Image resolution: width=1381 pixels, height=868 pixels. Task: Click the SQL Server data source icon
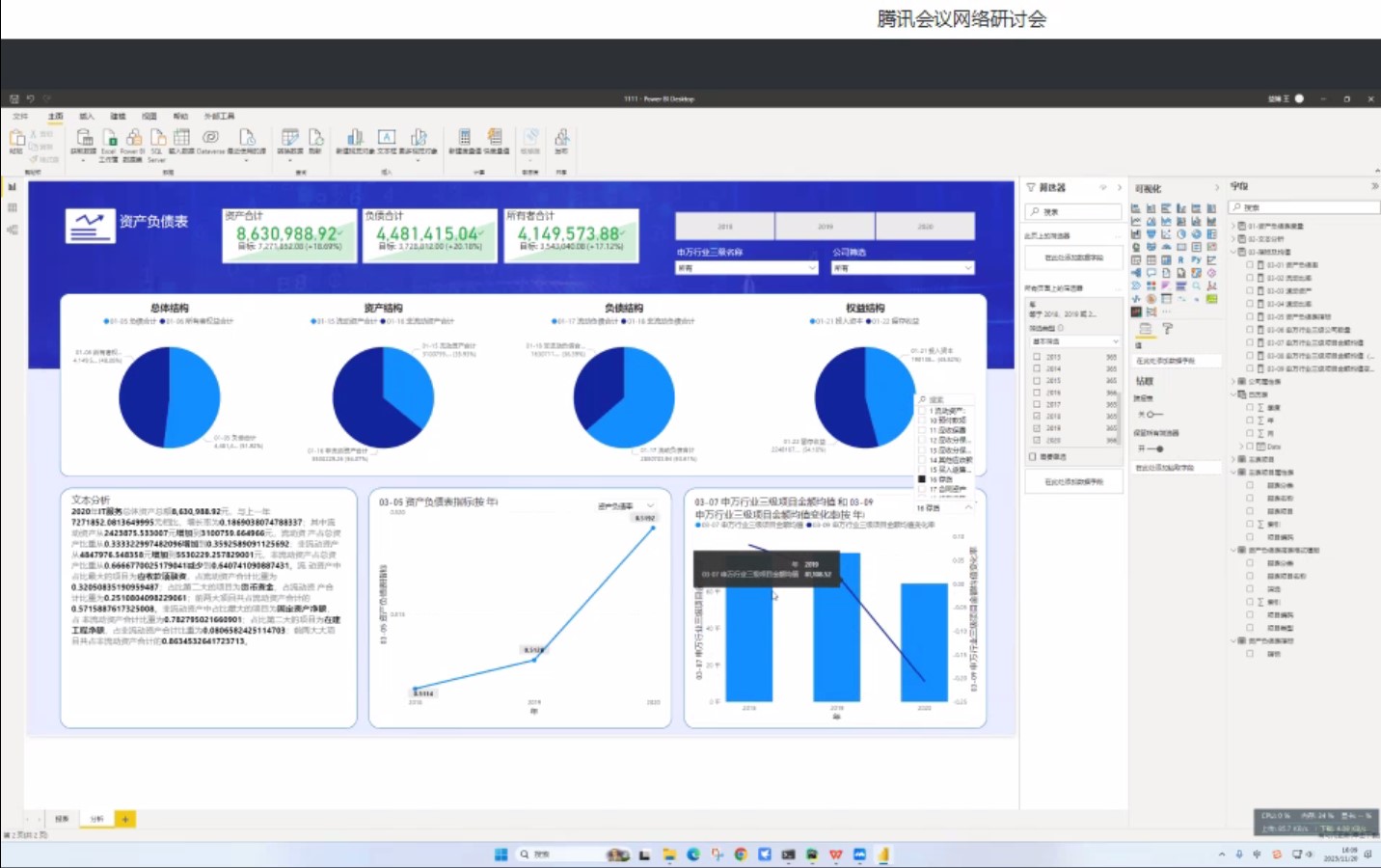tap(156, 139)
